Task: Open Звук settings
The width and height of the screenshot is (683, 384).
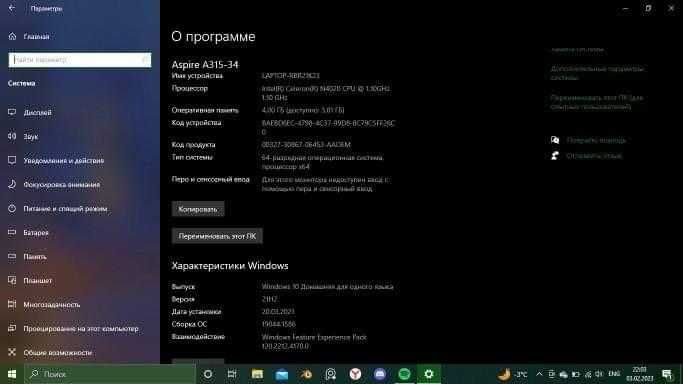Action: [x=23, y=136]
